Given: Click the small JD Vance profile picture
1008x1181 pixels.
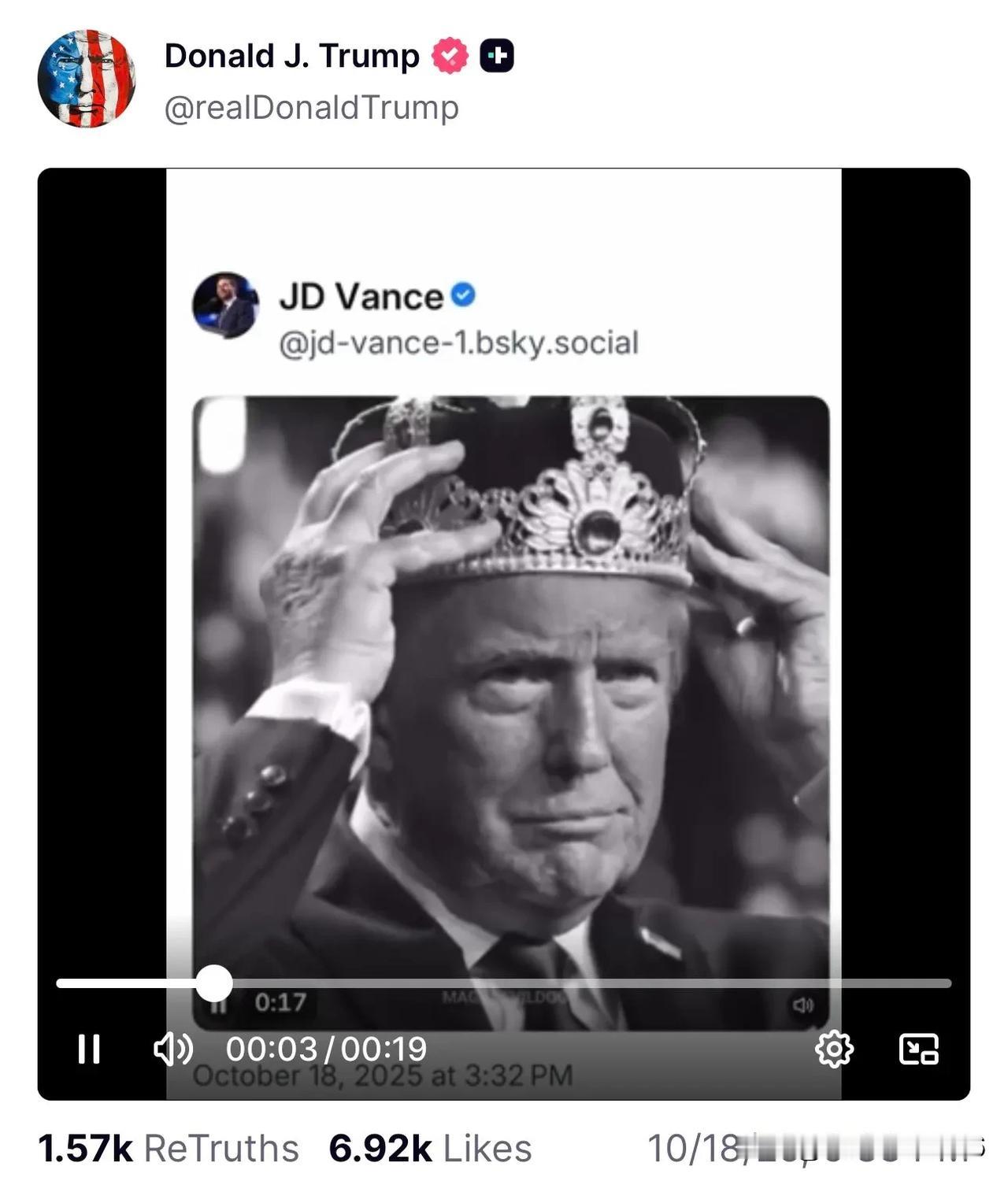Looking at the screenshot, I should 225,305.
